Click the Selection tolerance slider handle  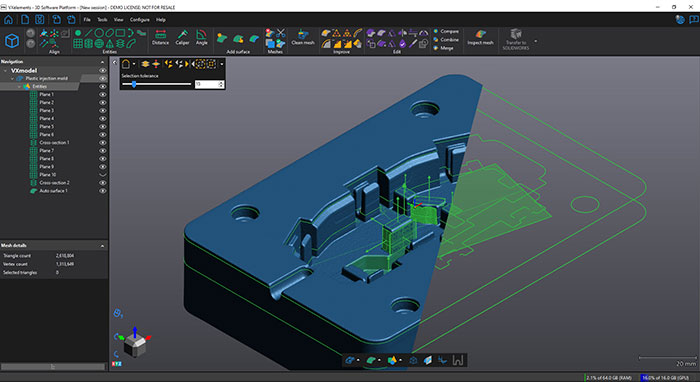[x=134, y=84]
